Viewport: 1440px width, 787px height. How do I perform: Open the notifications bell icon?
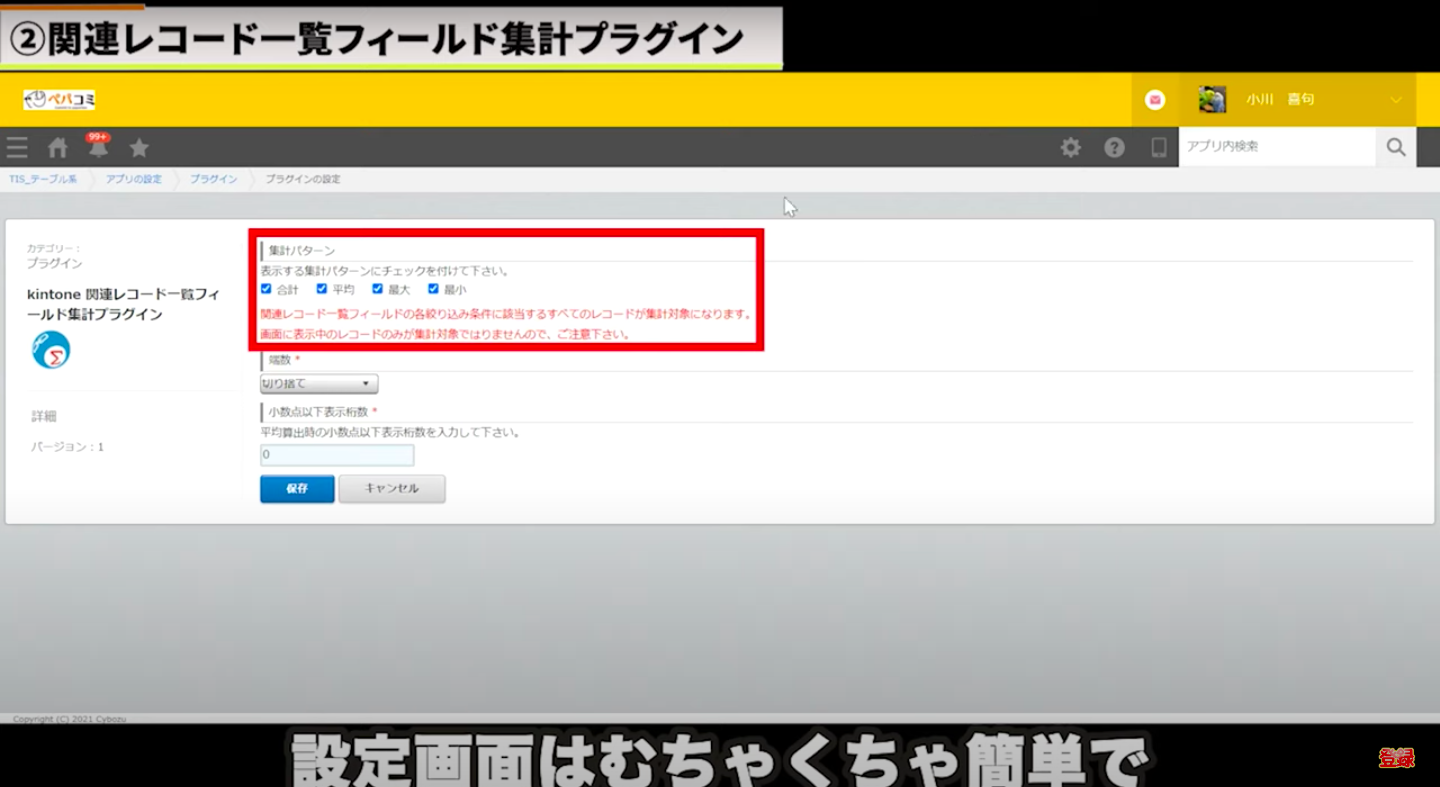click(x=98, y=148)
